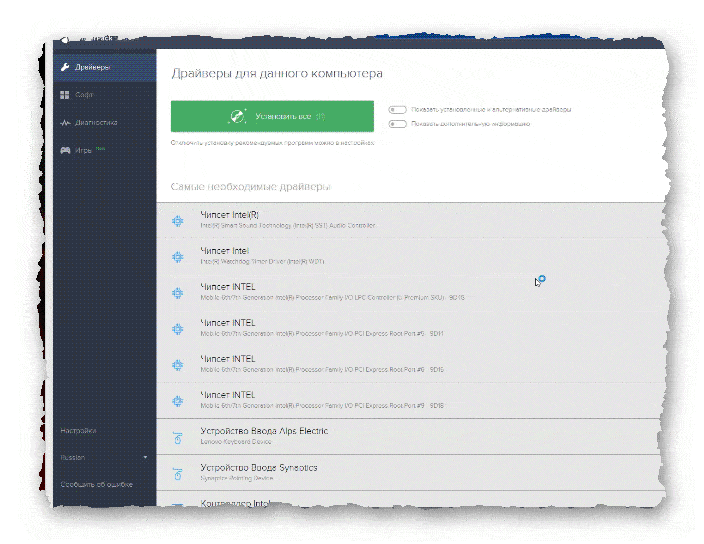Image resolution: width=704 pixels, height=544 pixels.
Task: Click the chipset icon beside Watchdog Timer Driver
Action: click(178, 257)
